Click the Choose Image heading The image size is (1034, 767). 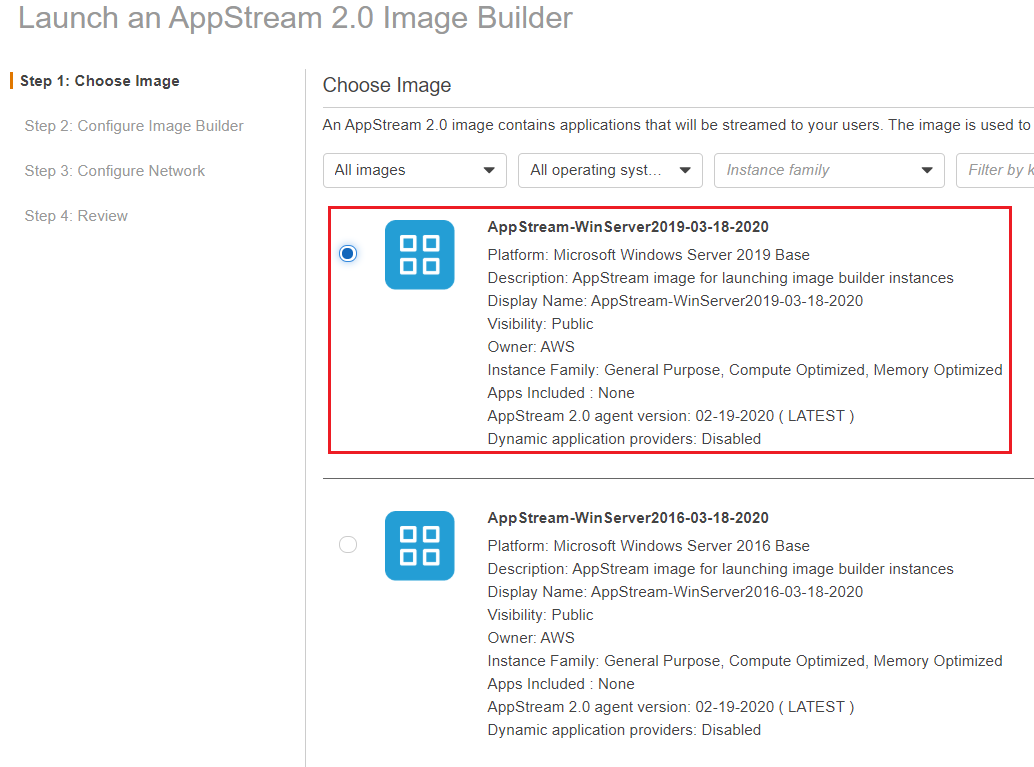tap(387, 85)
